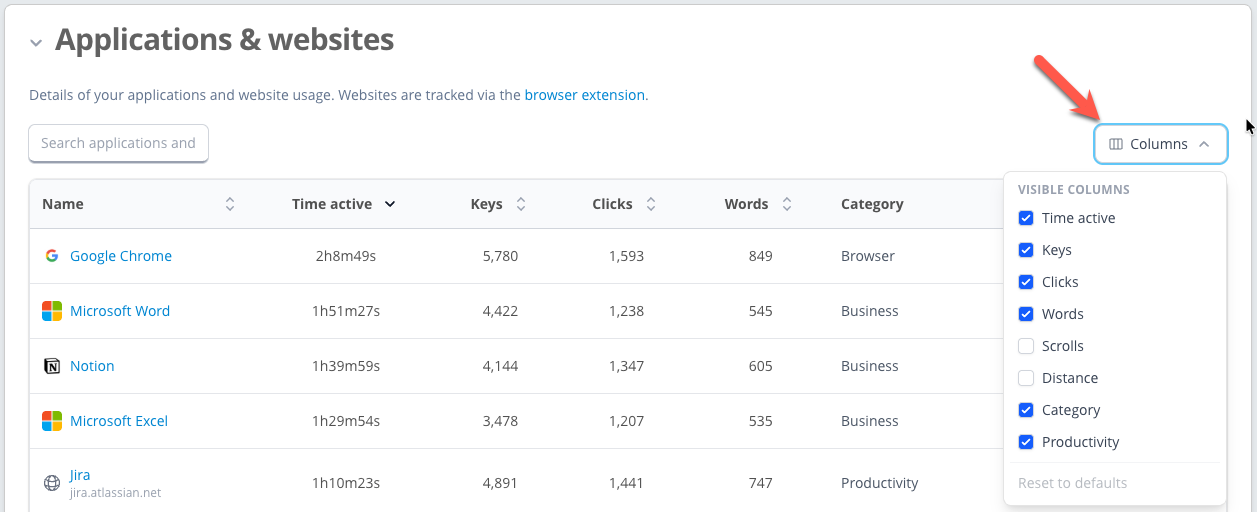
Task: Click the Productivity category cell for Jira
Action: click(880, 483)
